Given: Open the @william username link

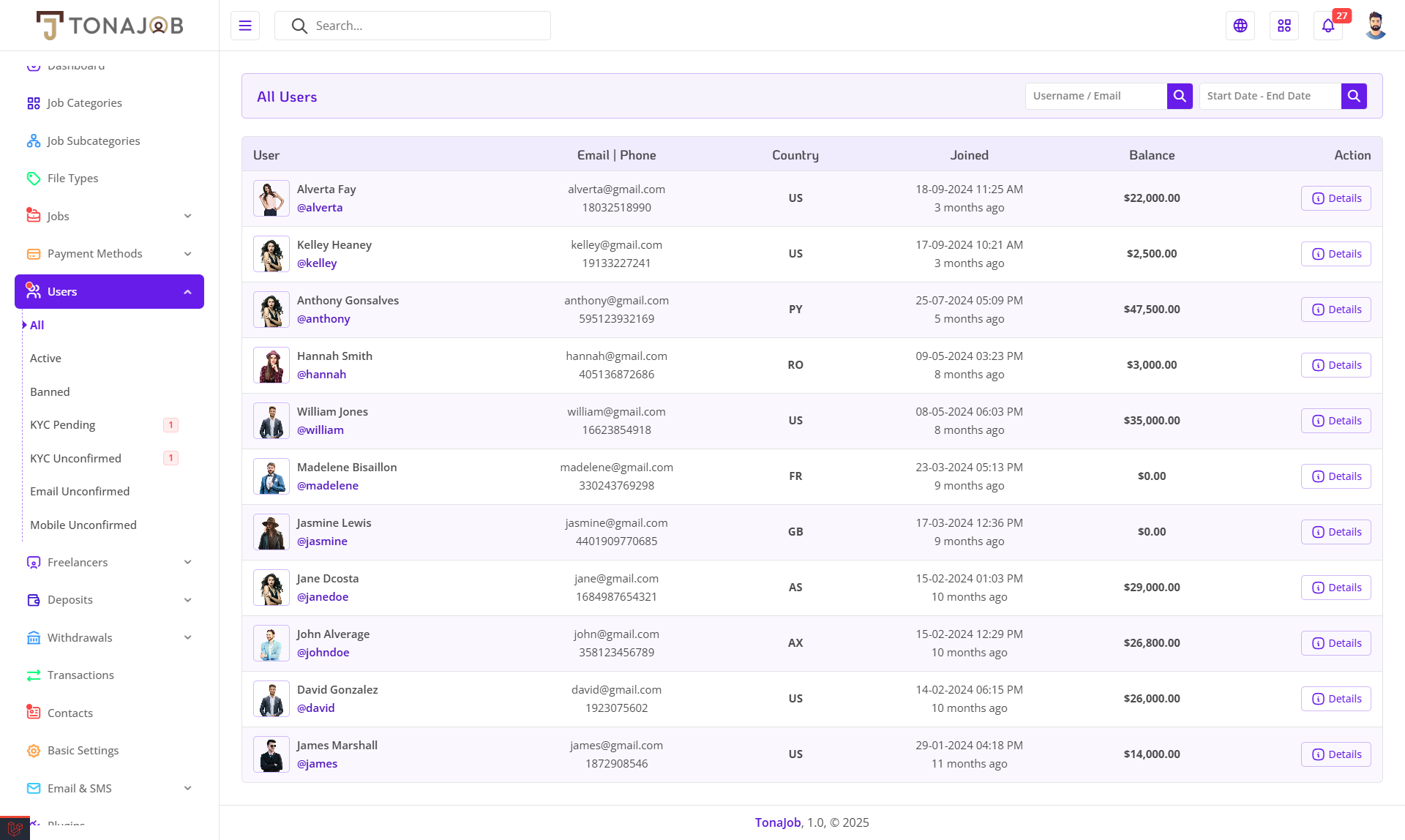Looking at the screenshot, I should 321,430.
